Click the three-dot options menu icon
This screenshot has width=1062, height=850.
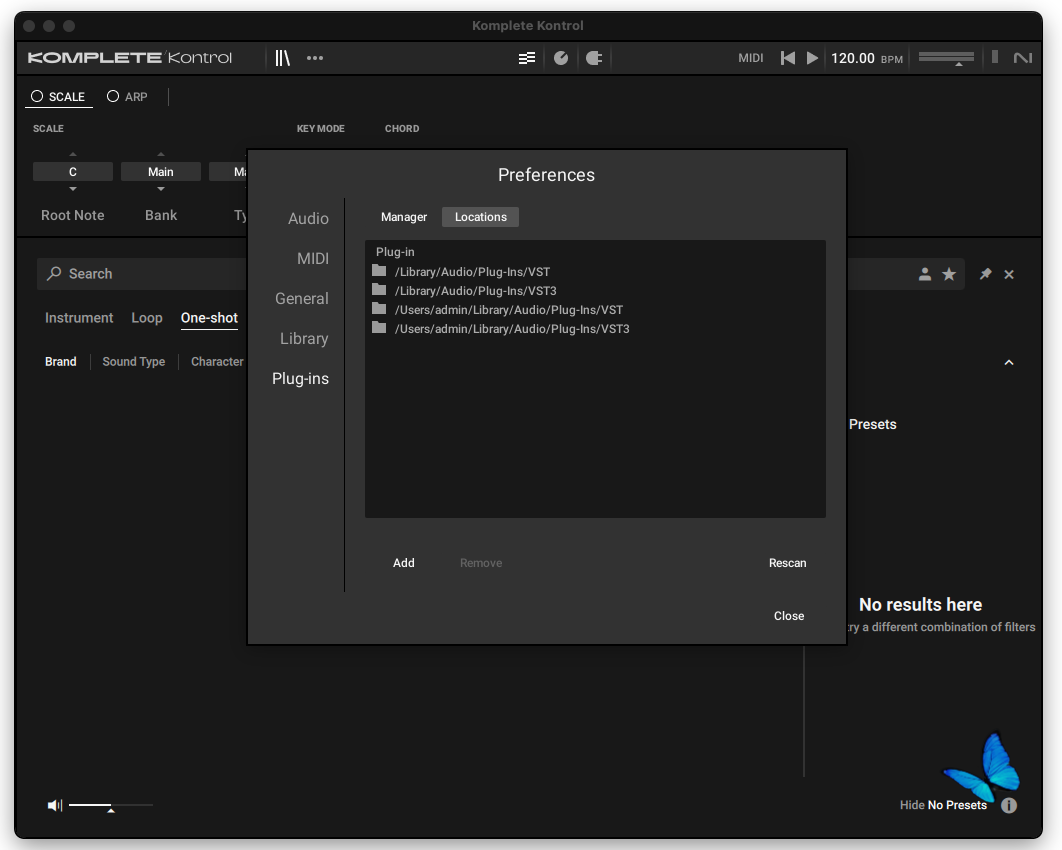pyautogui.click(x=315, y=58)
